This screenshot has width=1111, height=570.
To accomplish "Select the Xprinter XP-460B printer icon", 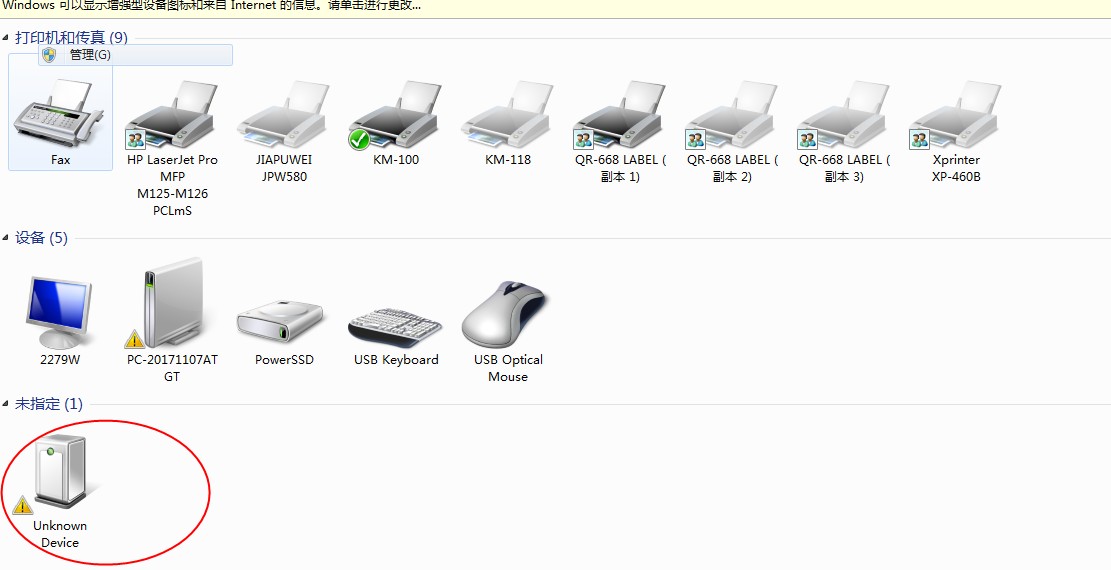I will (955, 114).
